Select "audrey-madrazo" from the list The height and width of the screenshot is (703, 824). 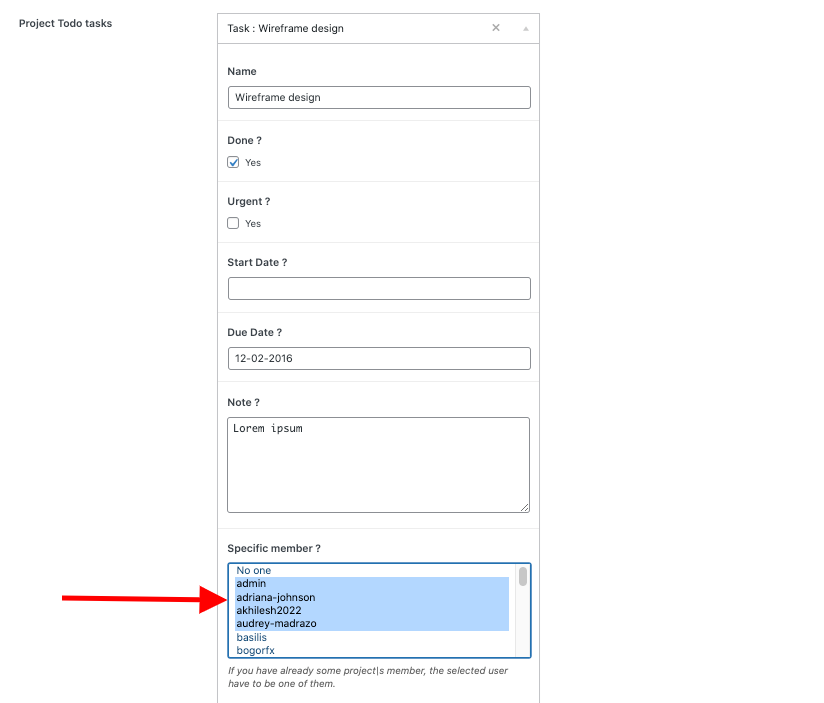coord(276,624)
